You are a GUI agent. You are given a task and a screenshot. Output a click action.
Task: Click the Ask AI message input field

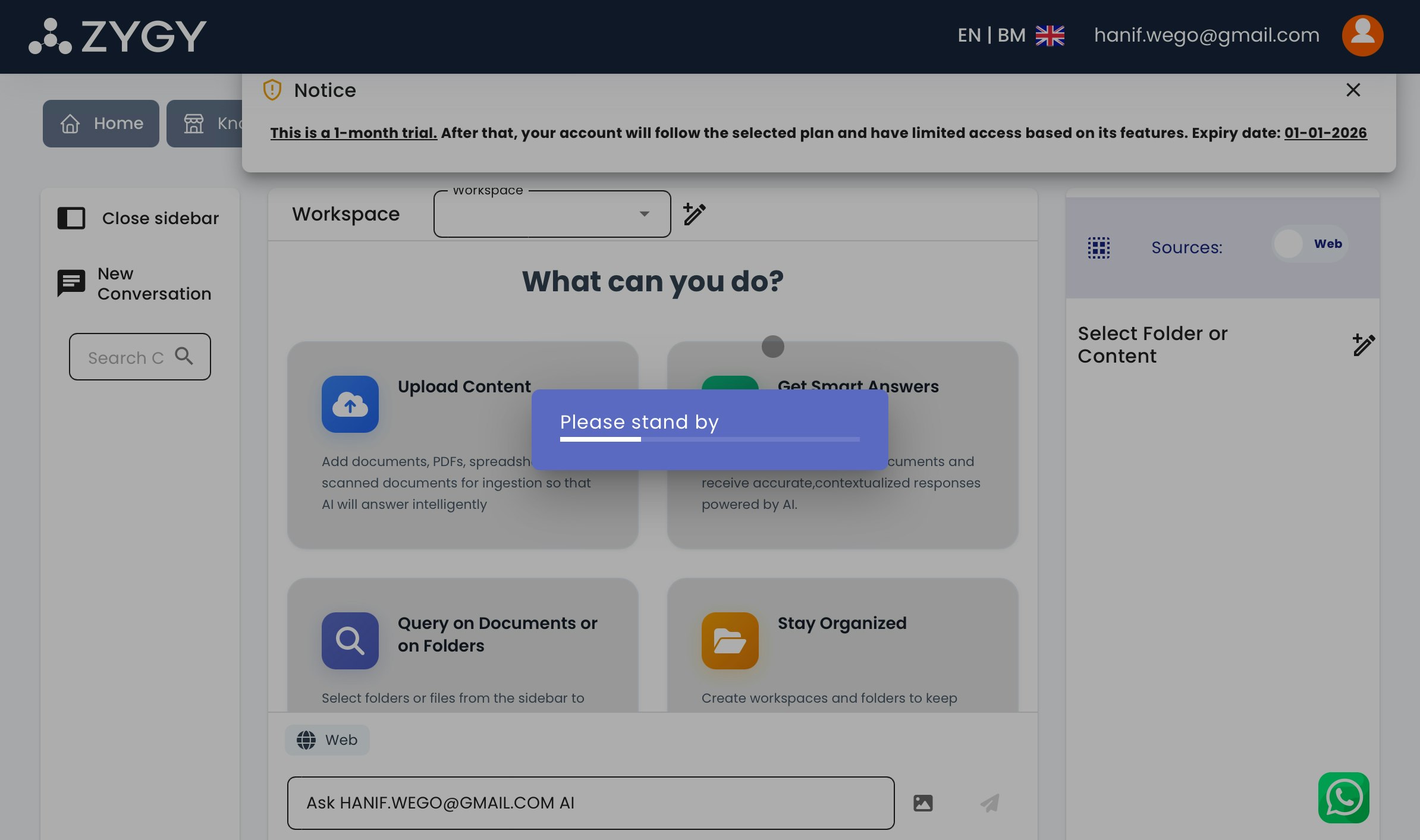(x=590, y=803)
